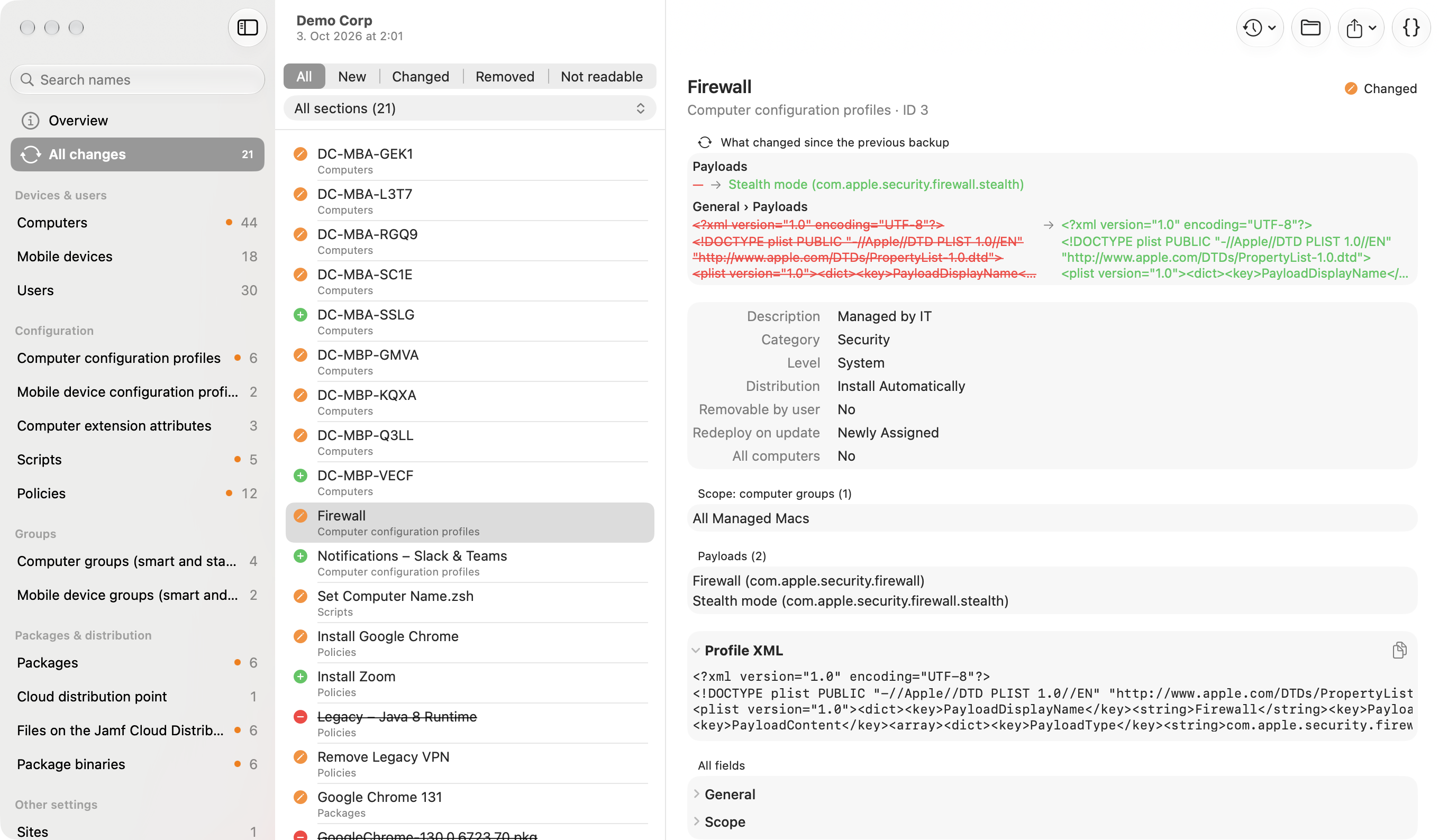Viewport: 1439px width, 840px height.
Task: Select Set Computer Name.zsh entry
Action: (x=469, y=603)
